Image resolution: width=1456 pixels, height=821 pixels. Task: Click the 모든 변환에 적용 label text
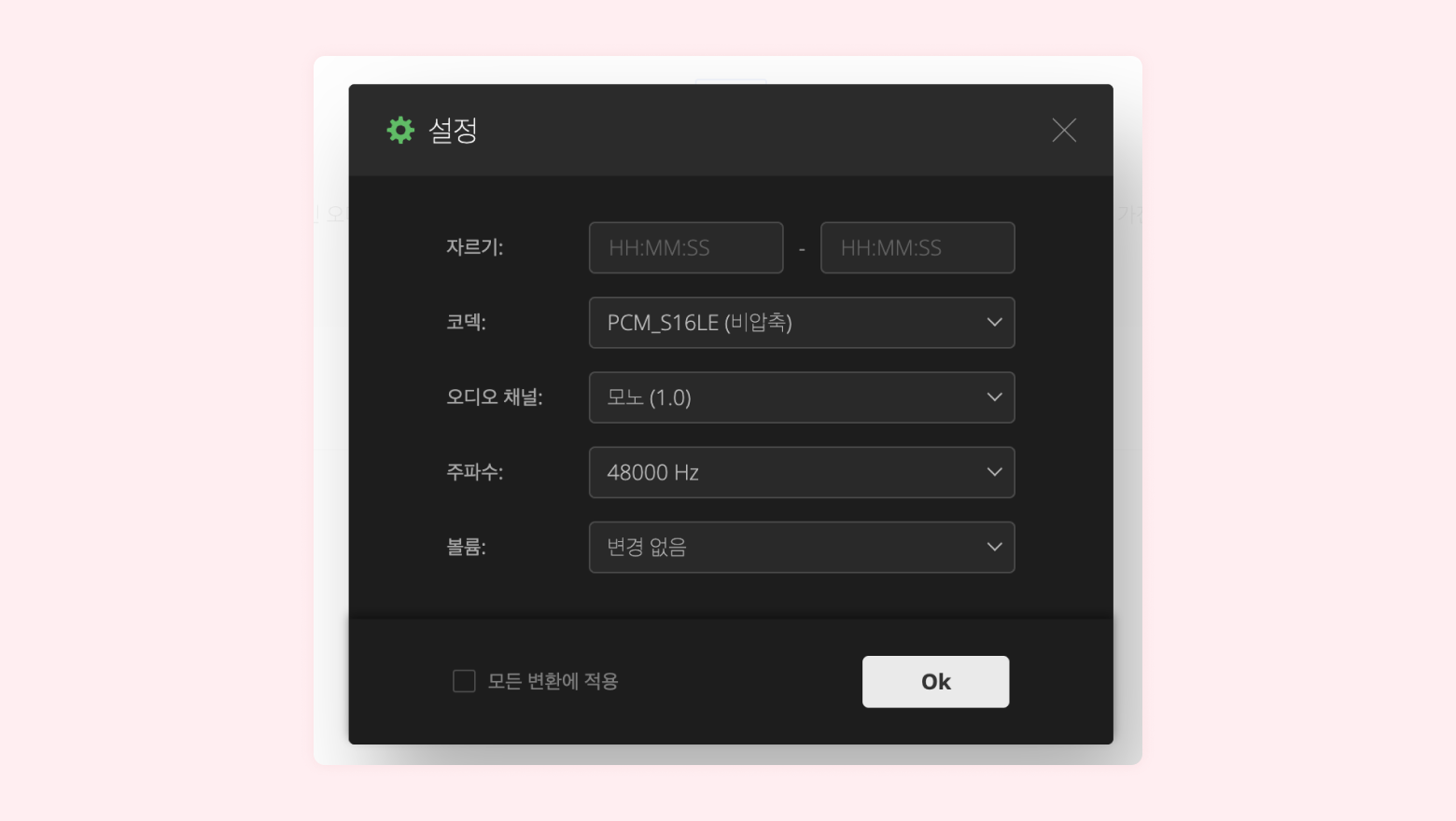[x=553, y=681]
